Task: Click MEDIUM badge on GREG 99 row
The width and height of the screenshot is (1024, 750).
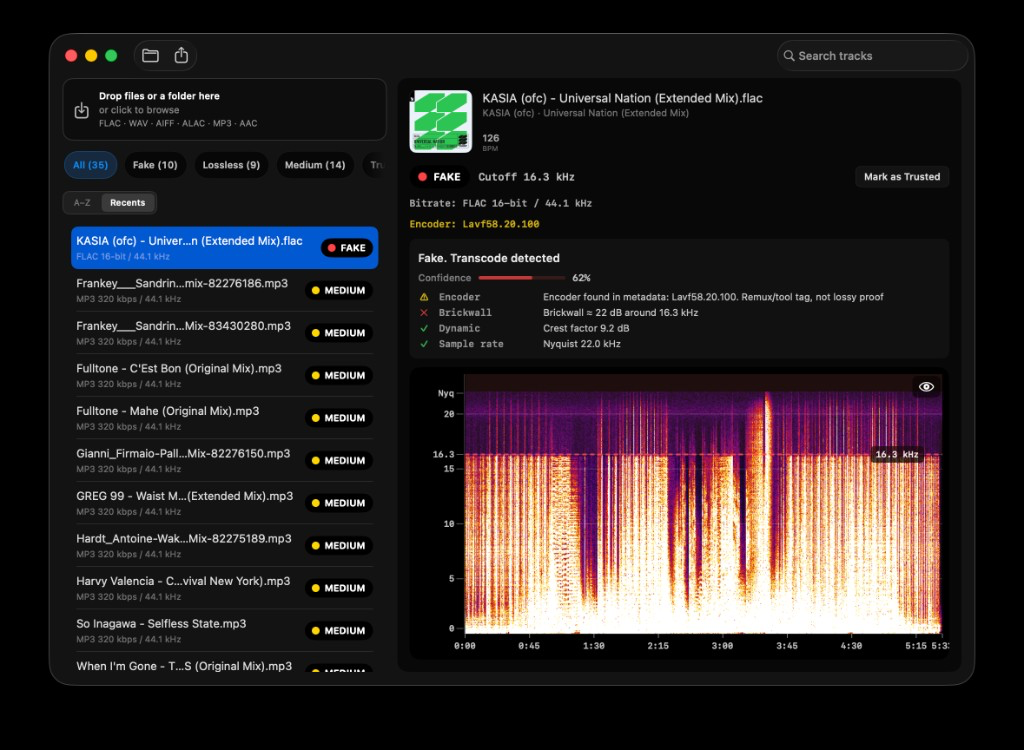Action: [x=339, y=503]
